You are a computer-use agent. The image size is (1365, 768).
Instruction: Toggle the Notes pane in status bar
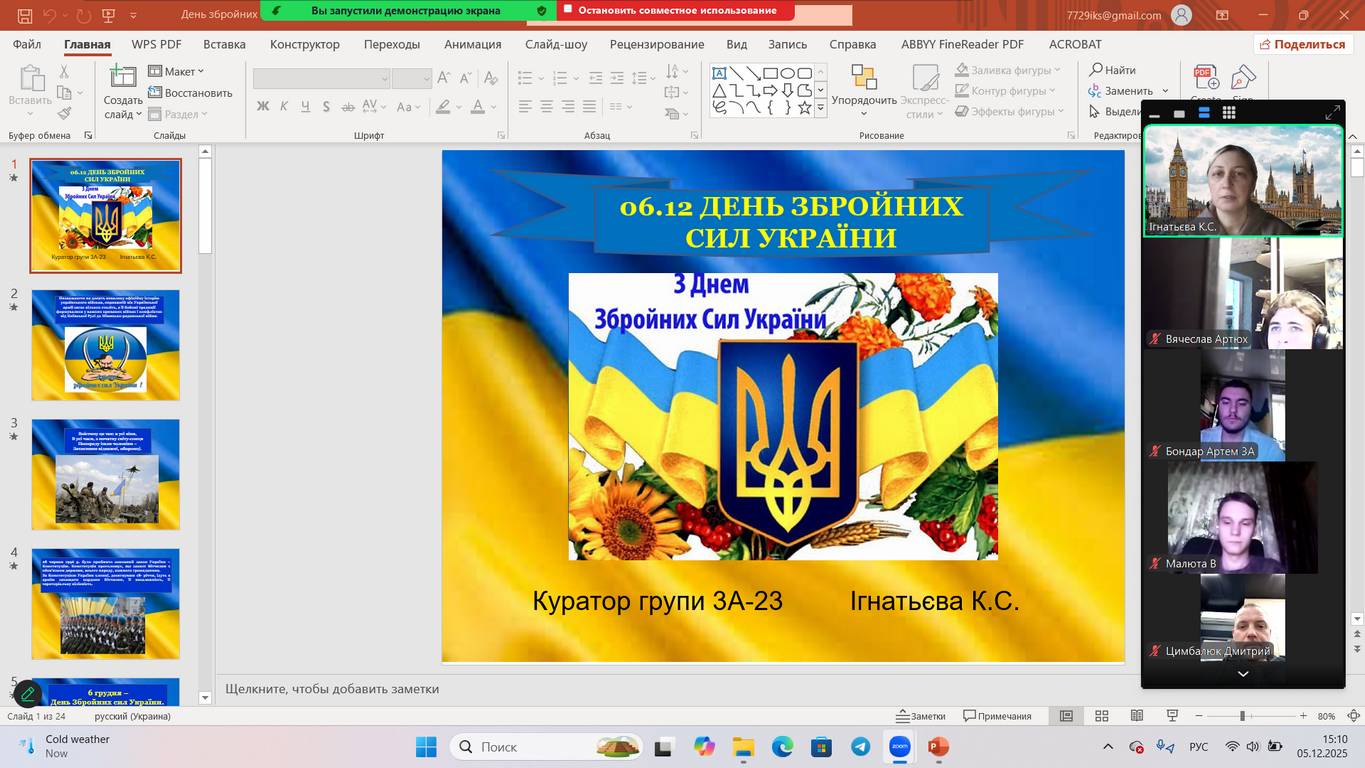point(921,716)
